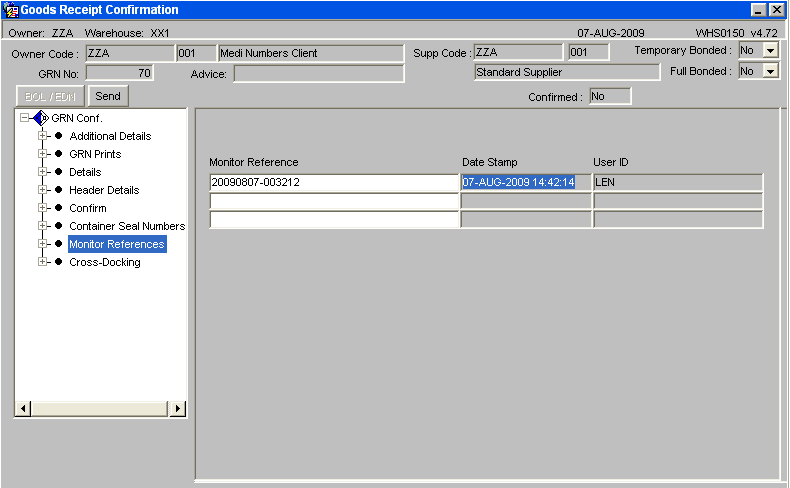The image size is (790, 488).
Task: Expand the Additional Details node
Action: click(x=43, y=136)
